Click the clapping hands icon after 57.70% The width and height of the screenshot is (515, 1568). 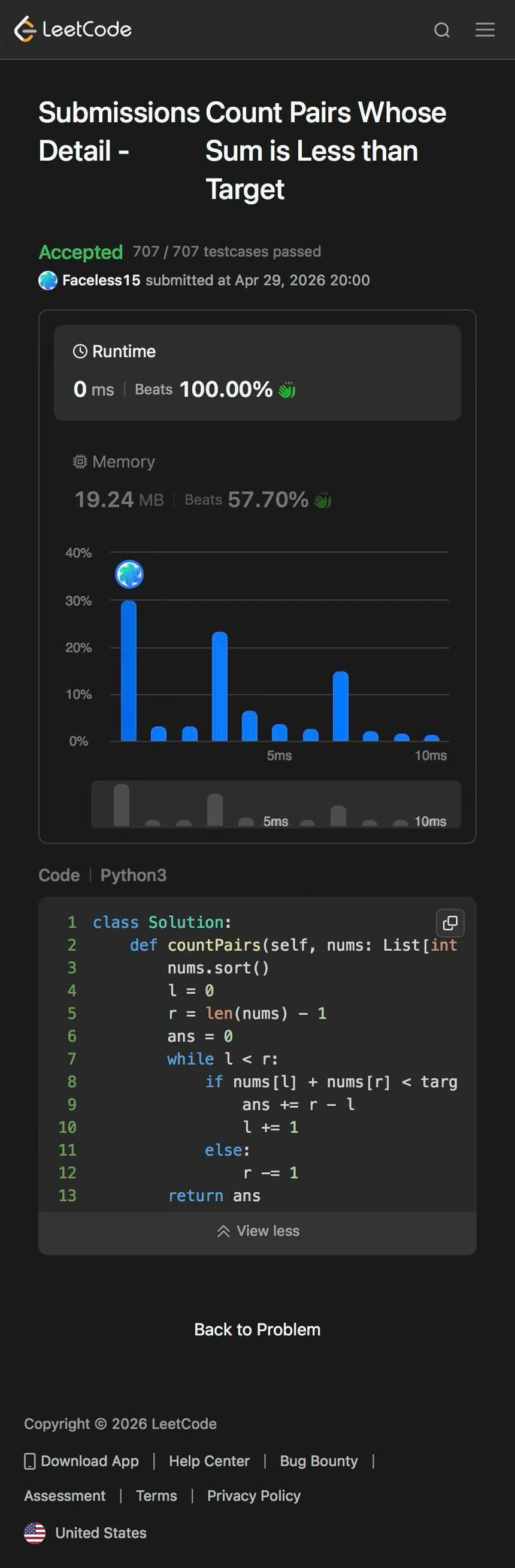[x=323, y=500]
